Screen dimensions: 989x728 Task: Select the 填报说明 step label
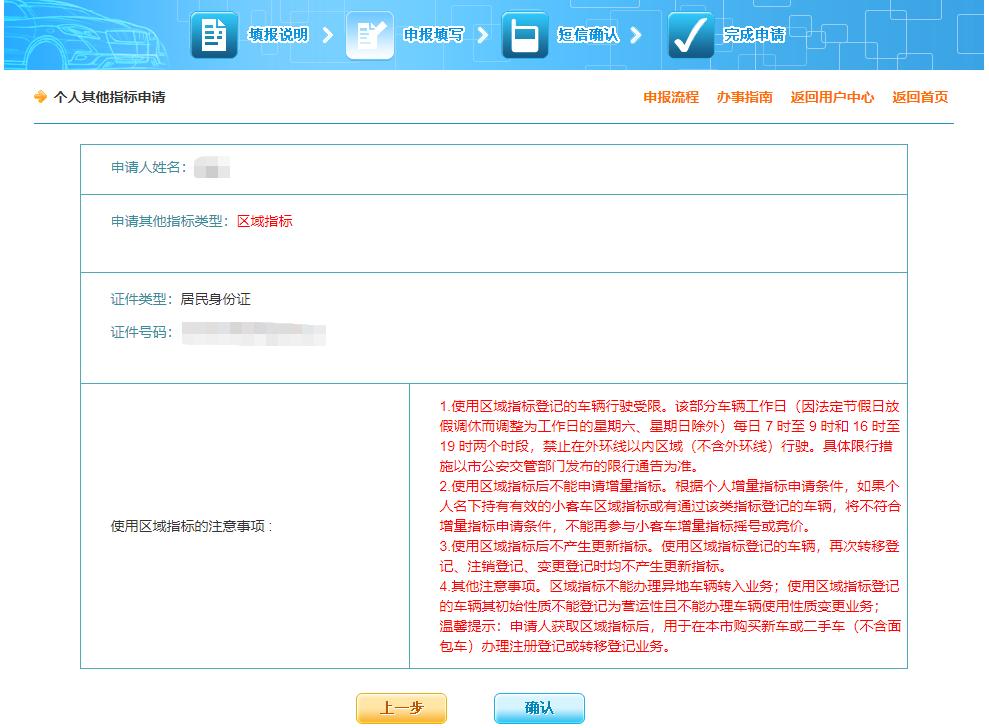pyautogui.click(x=277, y=33)
